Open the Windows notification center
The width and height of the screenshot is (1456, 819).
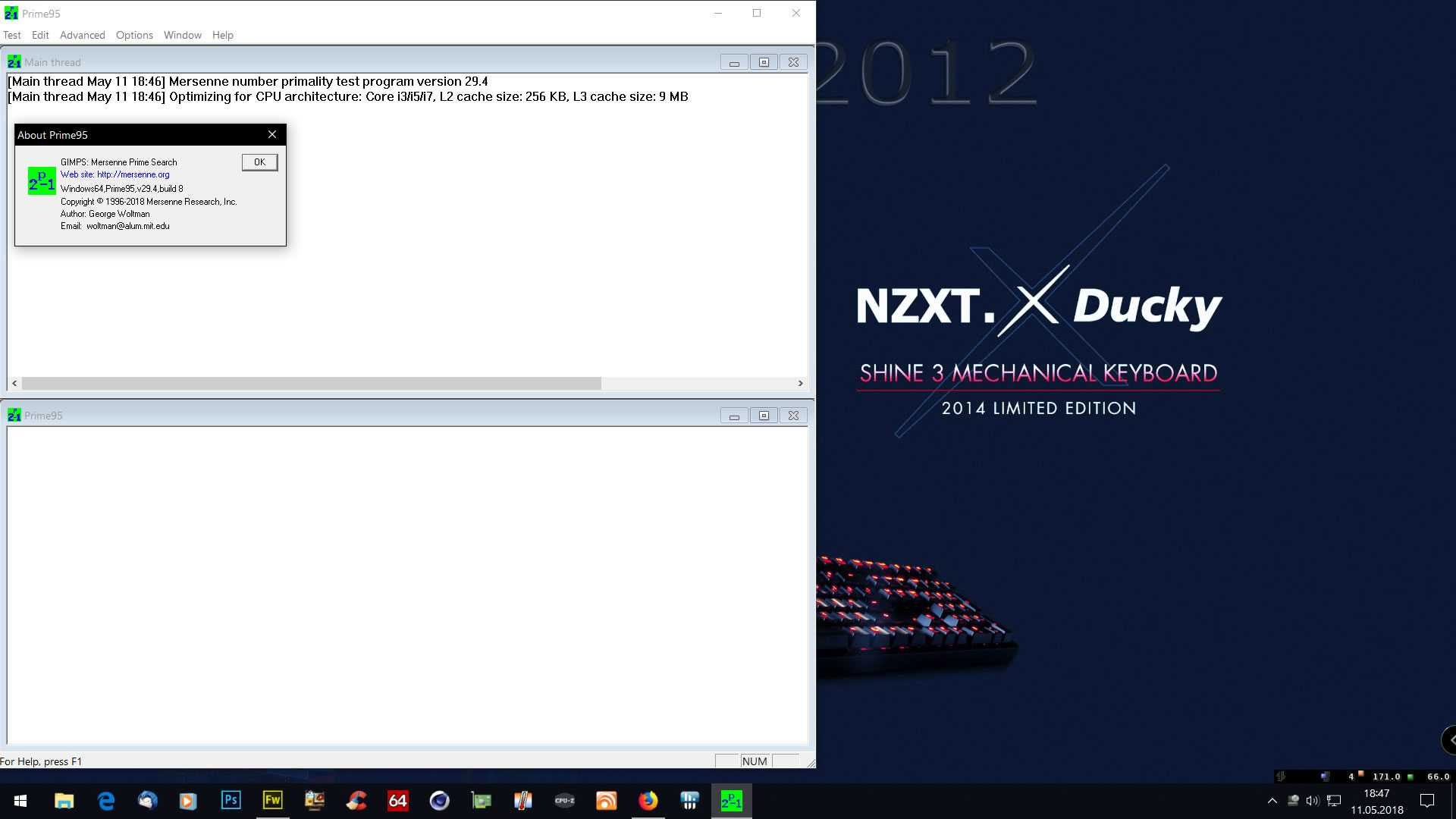pos(1427,801)
